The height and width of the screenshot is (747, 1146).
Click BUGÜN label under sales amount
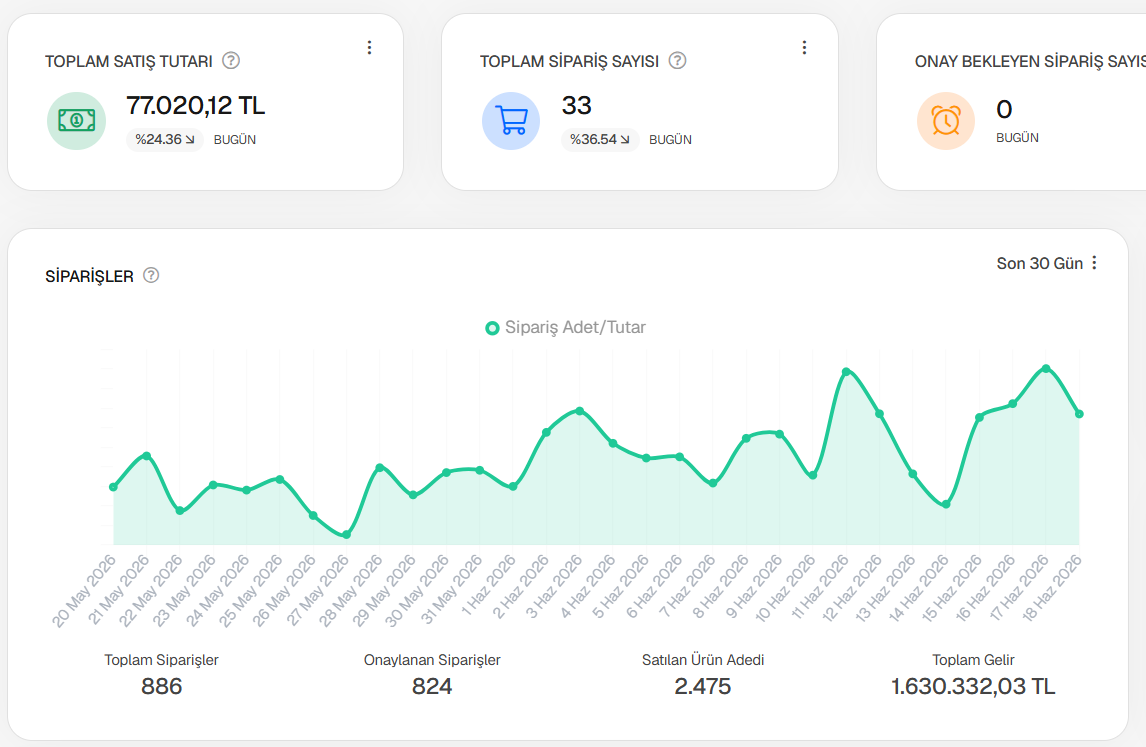click(x=235, y=140)
